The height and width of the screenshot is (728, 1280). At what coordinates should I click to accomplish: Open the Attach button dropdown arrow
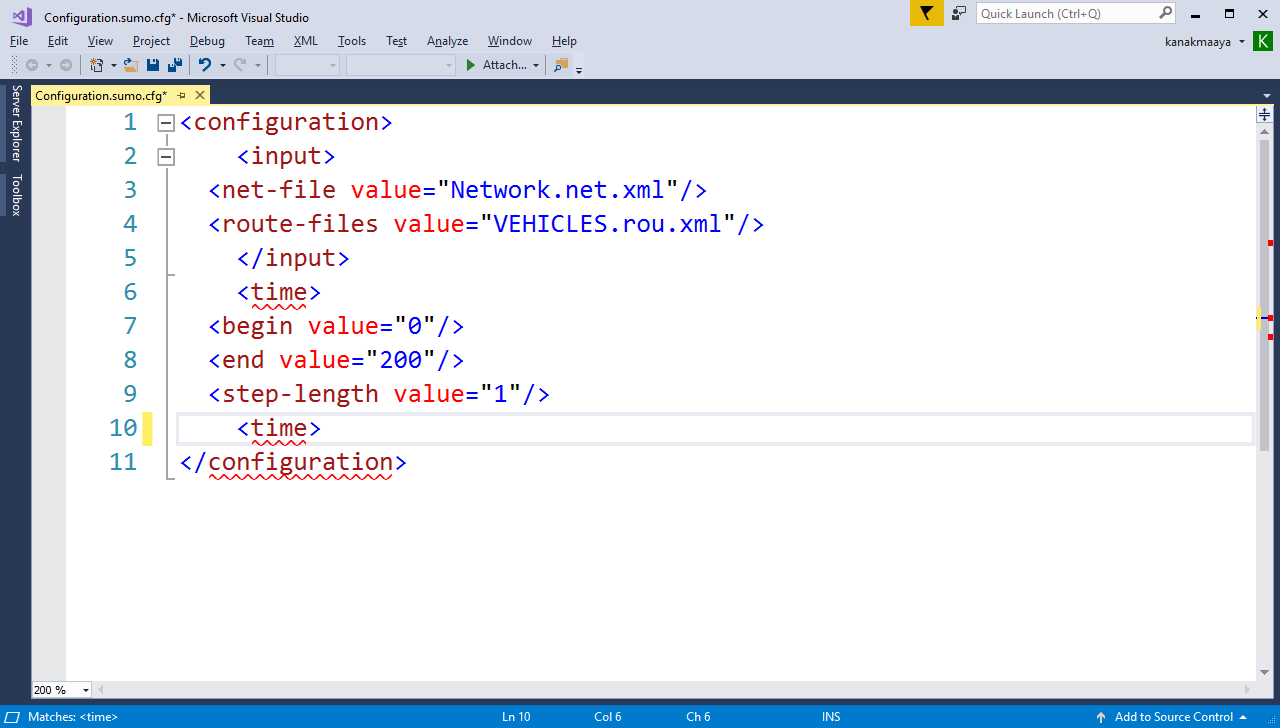[x=535, y=65]
